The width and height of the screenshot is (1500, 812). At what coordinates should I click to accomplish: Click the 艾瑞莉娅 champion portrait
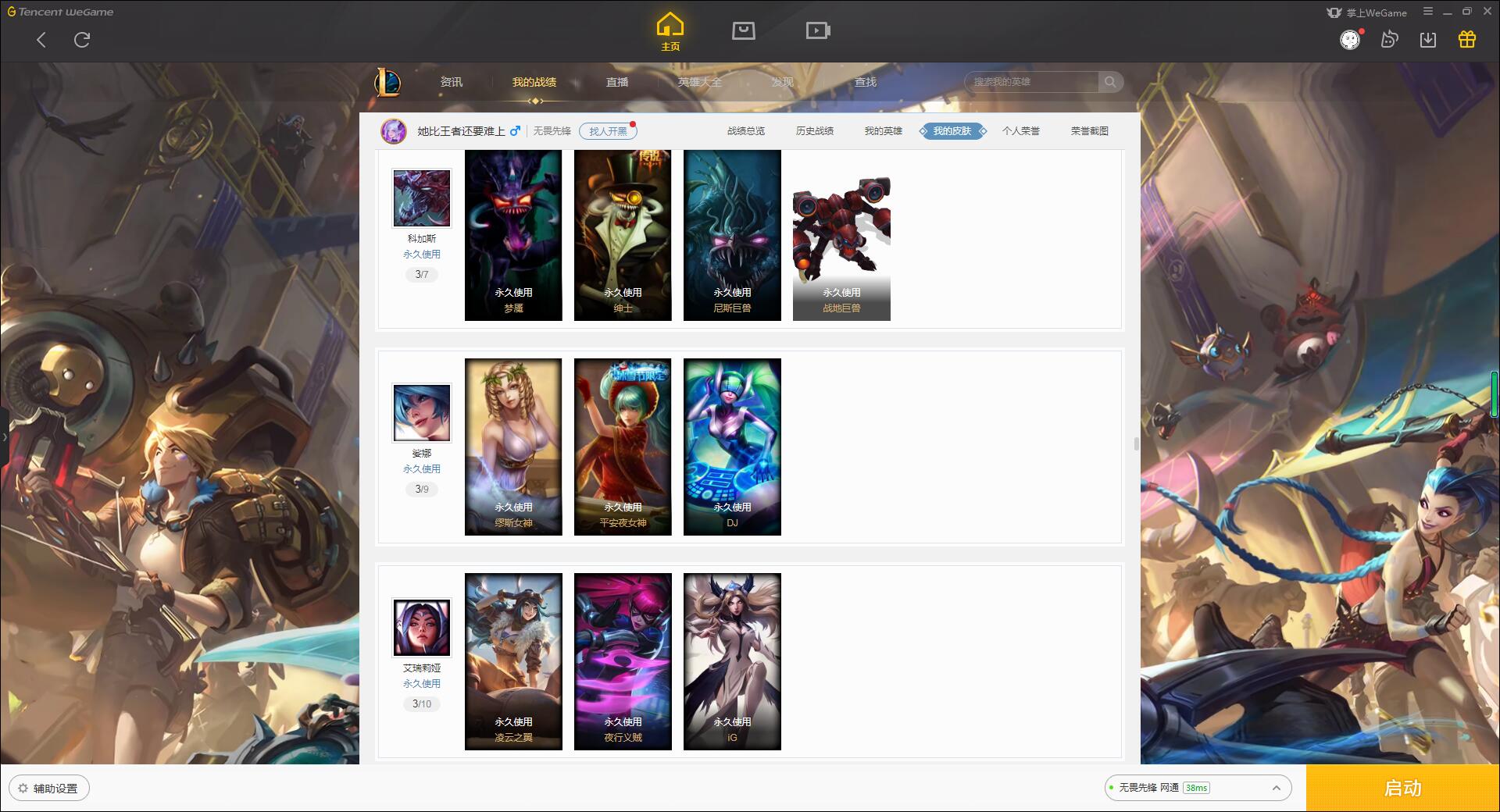[422, 628]
